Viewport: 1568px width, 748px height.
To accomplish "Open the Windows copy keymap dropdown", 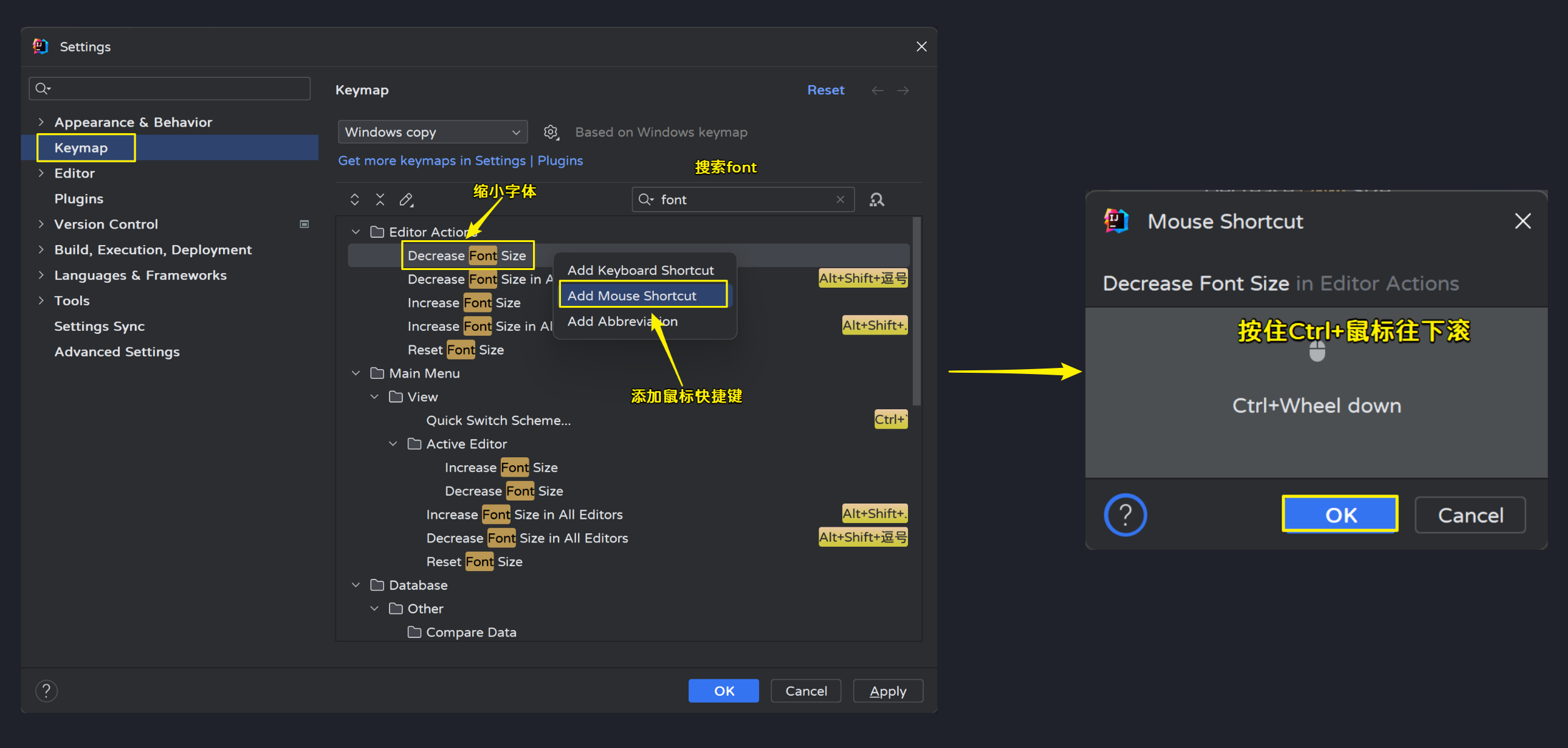I will [432, 131].
